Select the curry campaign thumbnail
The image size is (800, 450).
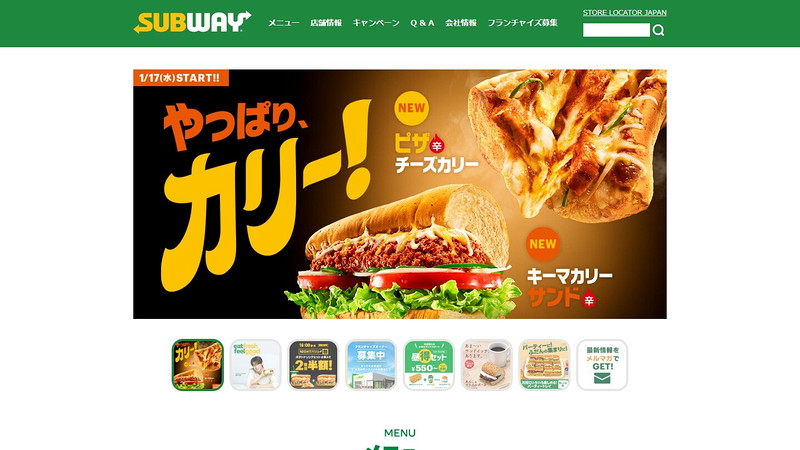click(197, 365)
